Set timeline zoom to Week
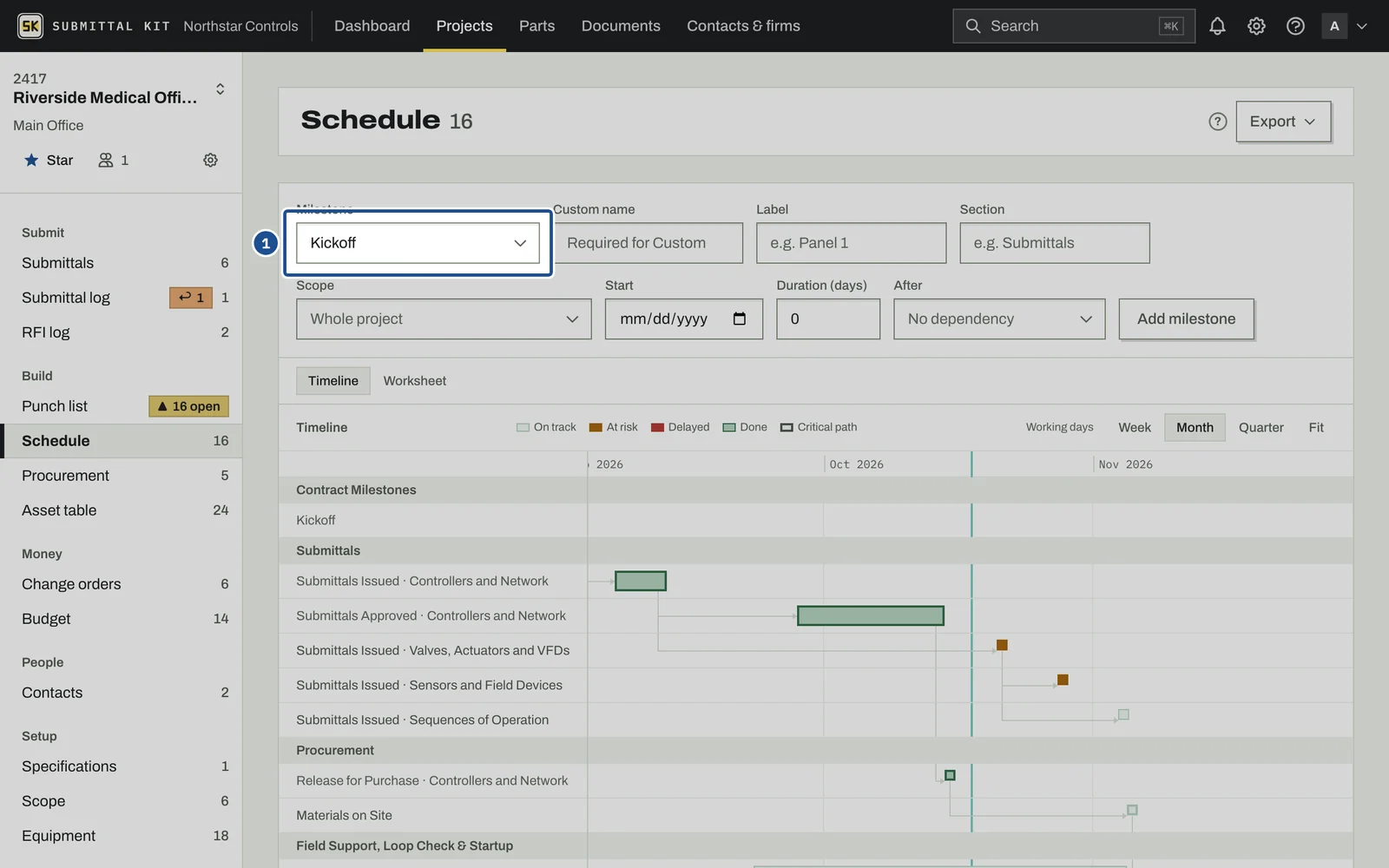The height and width of the screenshot is (868, 1389). [1135, 427]
